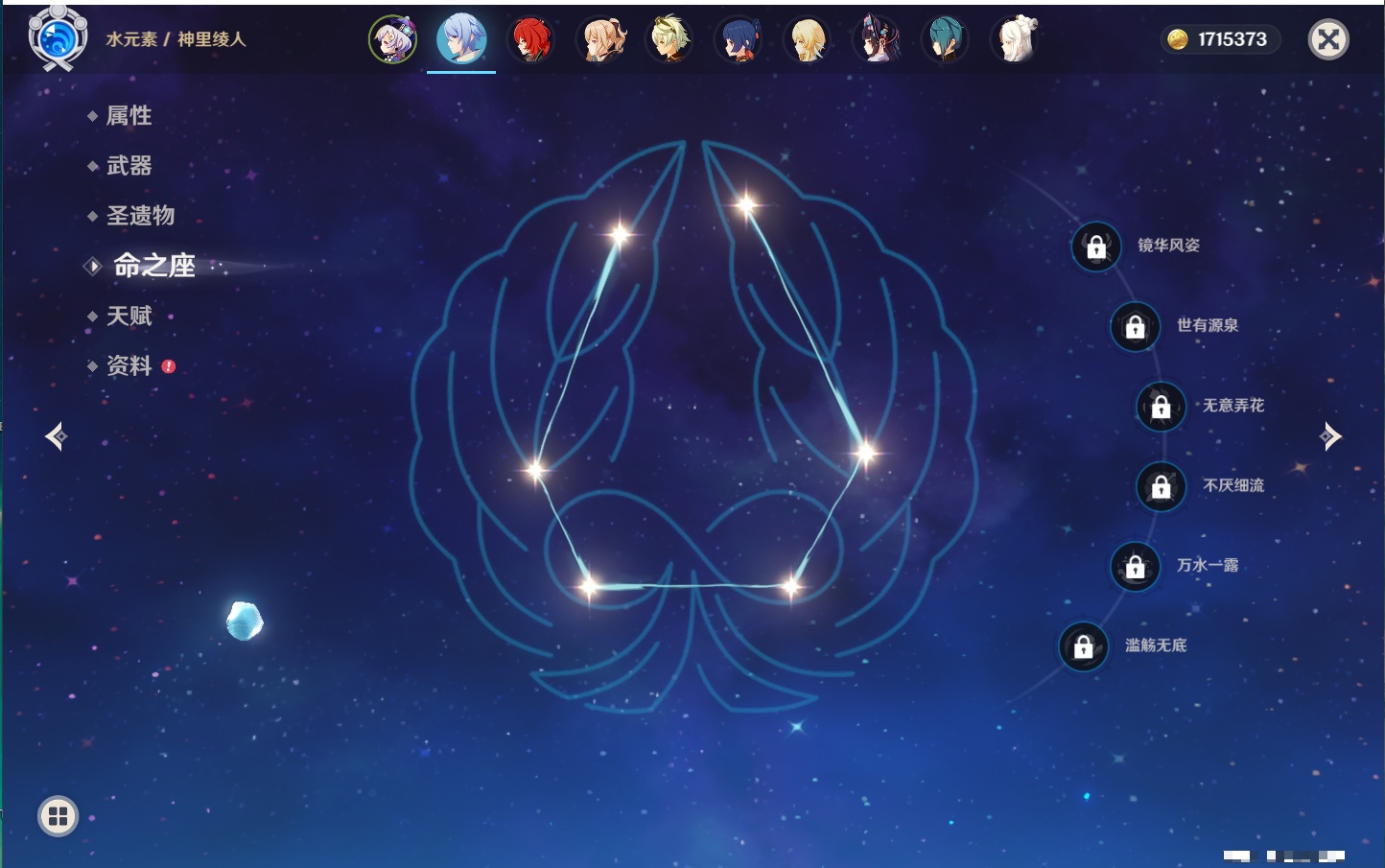The image size is (1385, 868).
Task: Select the 滥觞无底 constellation label
Action: (x=1156, y=645)
